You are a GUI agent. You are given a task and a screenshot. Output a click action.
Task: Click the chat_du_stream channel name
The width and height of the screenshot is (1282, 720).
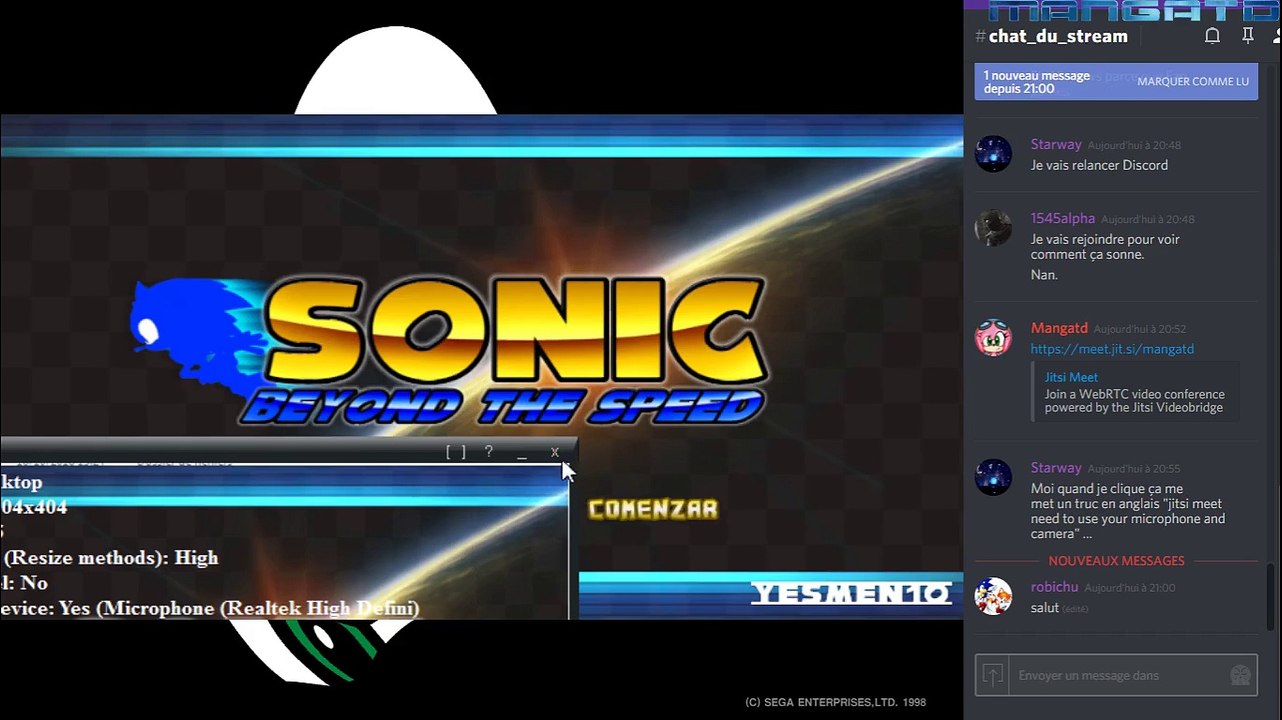click(x=1058, y=36)
